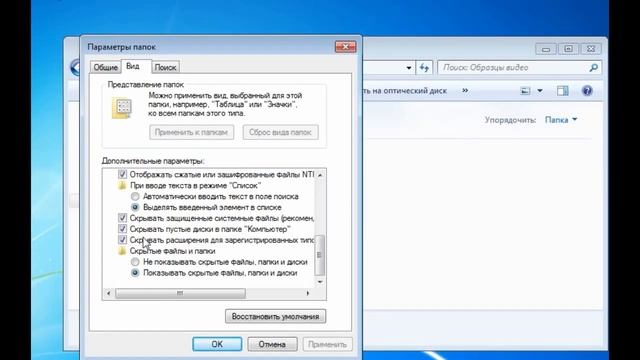This screenshot has width=640, height=360.
Task: Maximize the Explorer window
Action: pos(568,49)
